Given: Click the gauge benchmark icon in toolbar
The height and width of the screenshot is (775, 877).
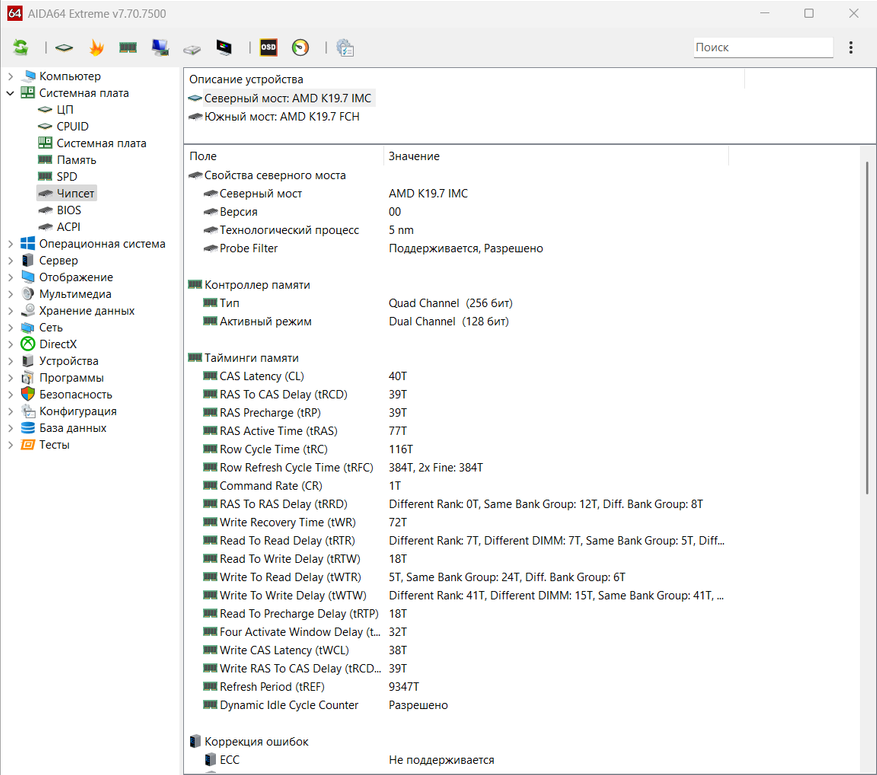Looking at the screenshot, I should coord(300,47).
